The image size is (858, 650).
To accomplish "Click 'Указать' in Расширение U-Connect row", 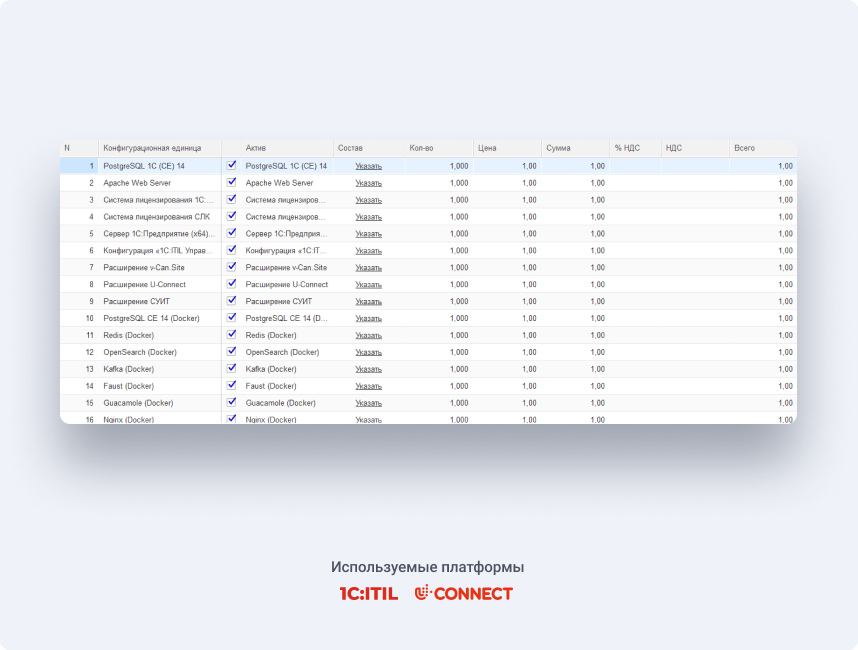I will pyautogui.click(x=368, y=285).
